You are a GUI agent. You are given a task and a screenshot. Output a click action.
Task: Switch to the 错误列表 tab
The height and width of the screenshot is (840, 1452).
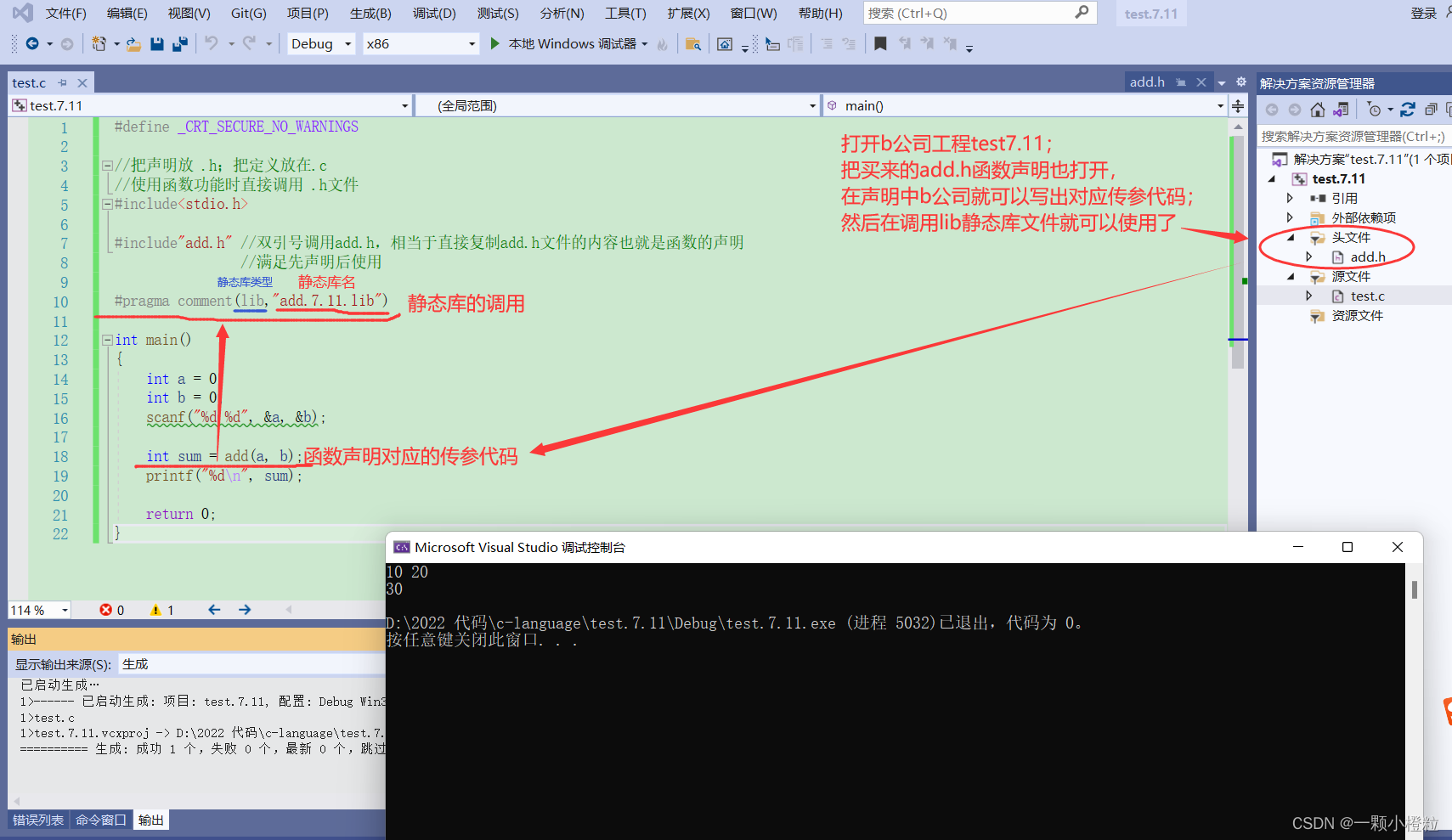(38, 820)
